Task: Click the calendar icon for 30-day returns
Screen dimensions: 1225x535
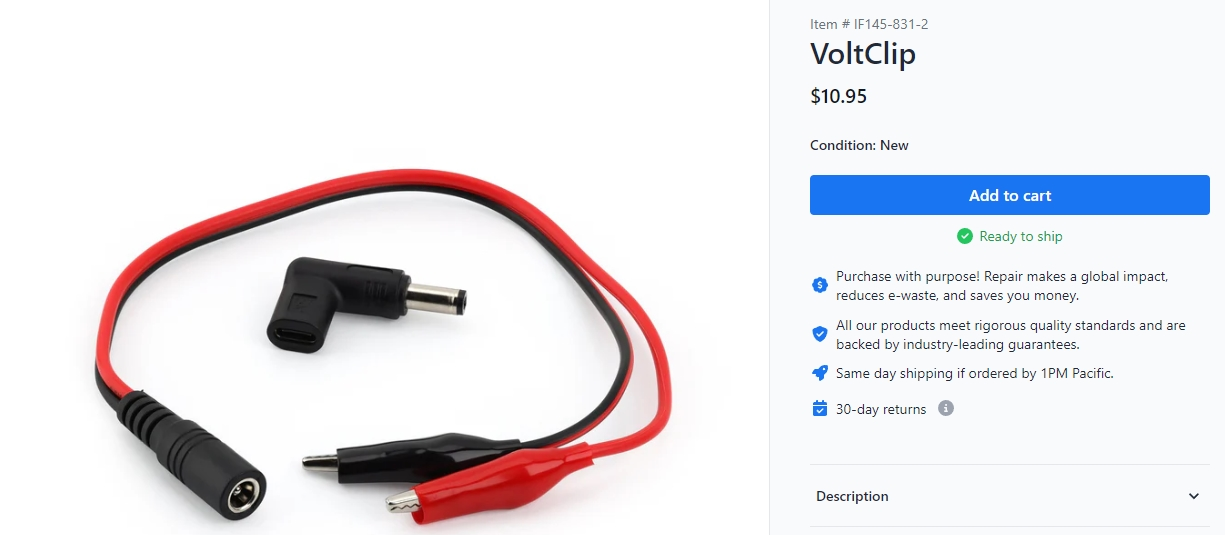Action: click(x=820, y=409)
